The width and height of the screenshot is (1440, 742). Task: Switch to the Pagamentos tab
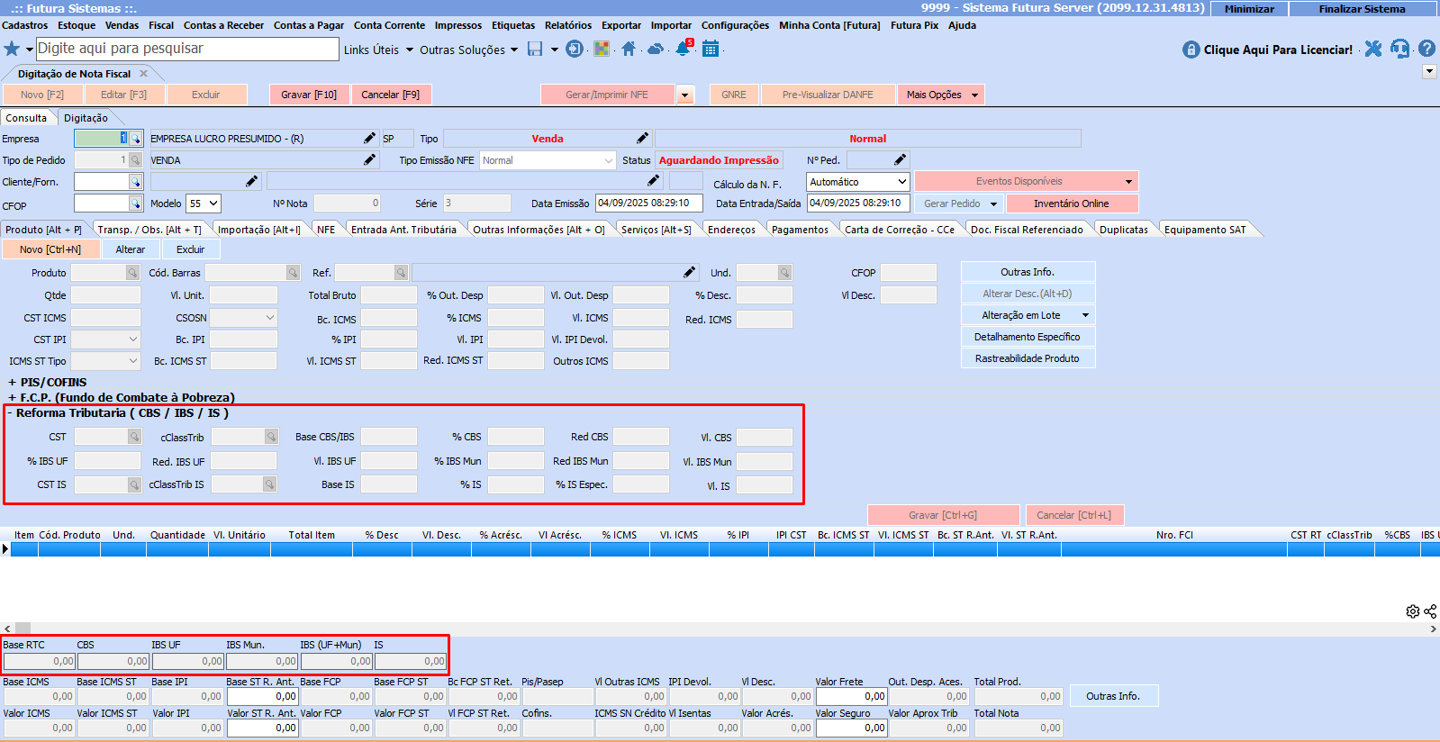pyautogui.click(x=799, y=230)
